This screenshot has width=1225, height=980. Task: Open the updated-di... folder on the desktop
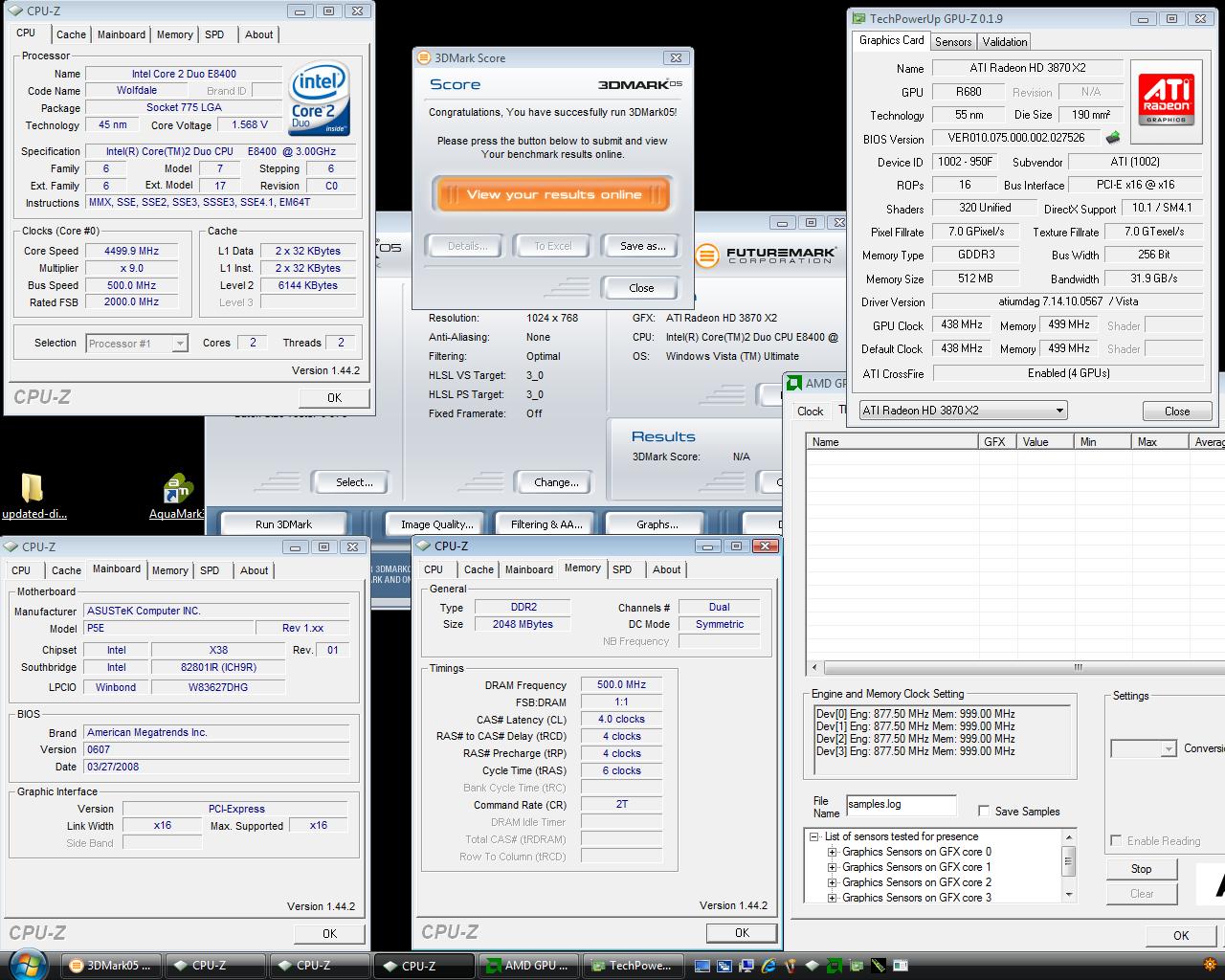point(32,497)
